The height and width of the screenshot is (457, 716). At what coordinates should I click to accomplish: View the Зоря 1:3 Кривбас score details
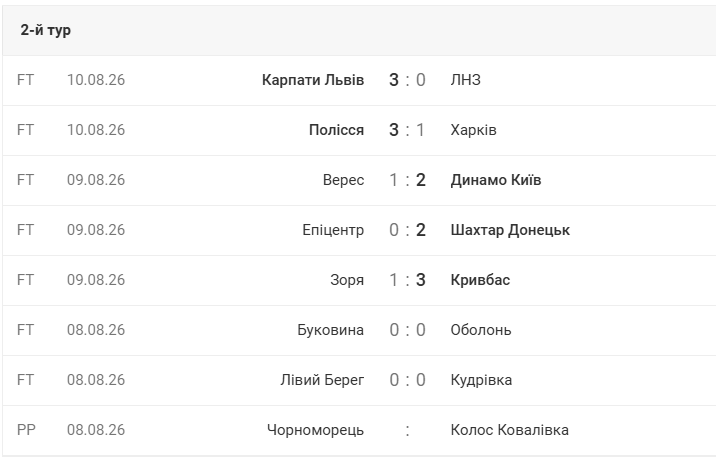point(407,280)
